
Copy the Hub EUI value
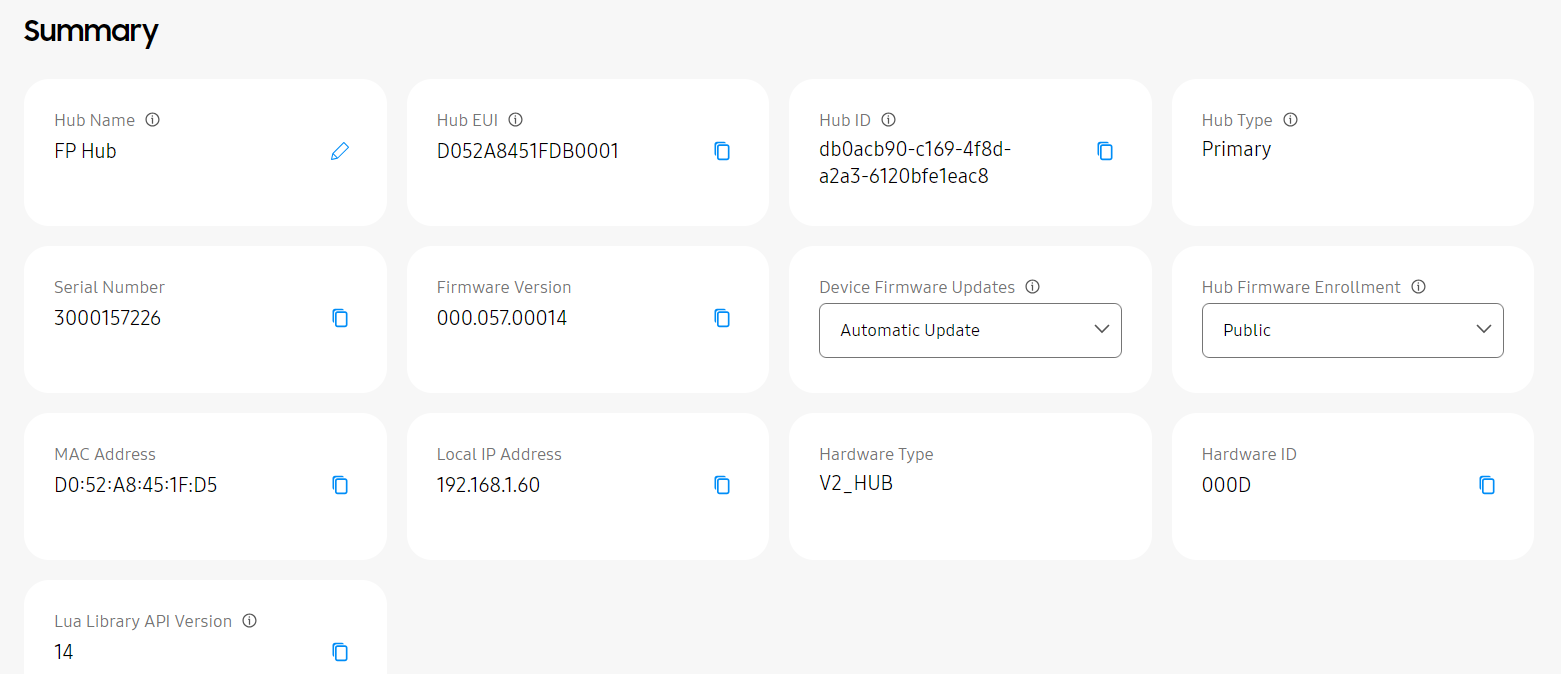pyautogui.click(x=722, y=151)
